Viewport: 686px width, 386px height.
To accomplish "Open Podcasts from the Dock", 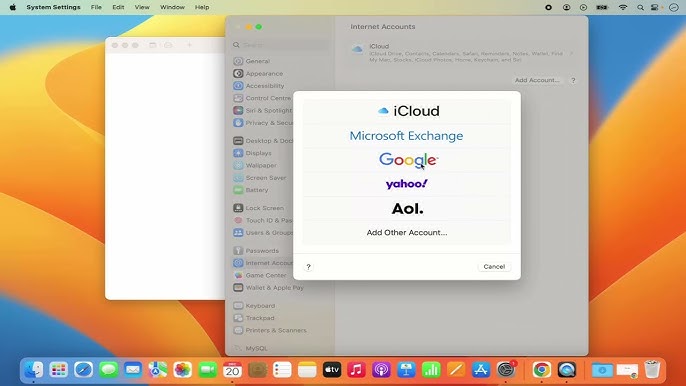I will [x=382, y=370].
